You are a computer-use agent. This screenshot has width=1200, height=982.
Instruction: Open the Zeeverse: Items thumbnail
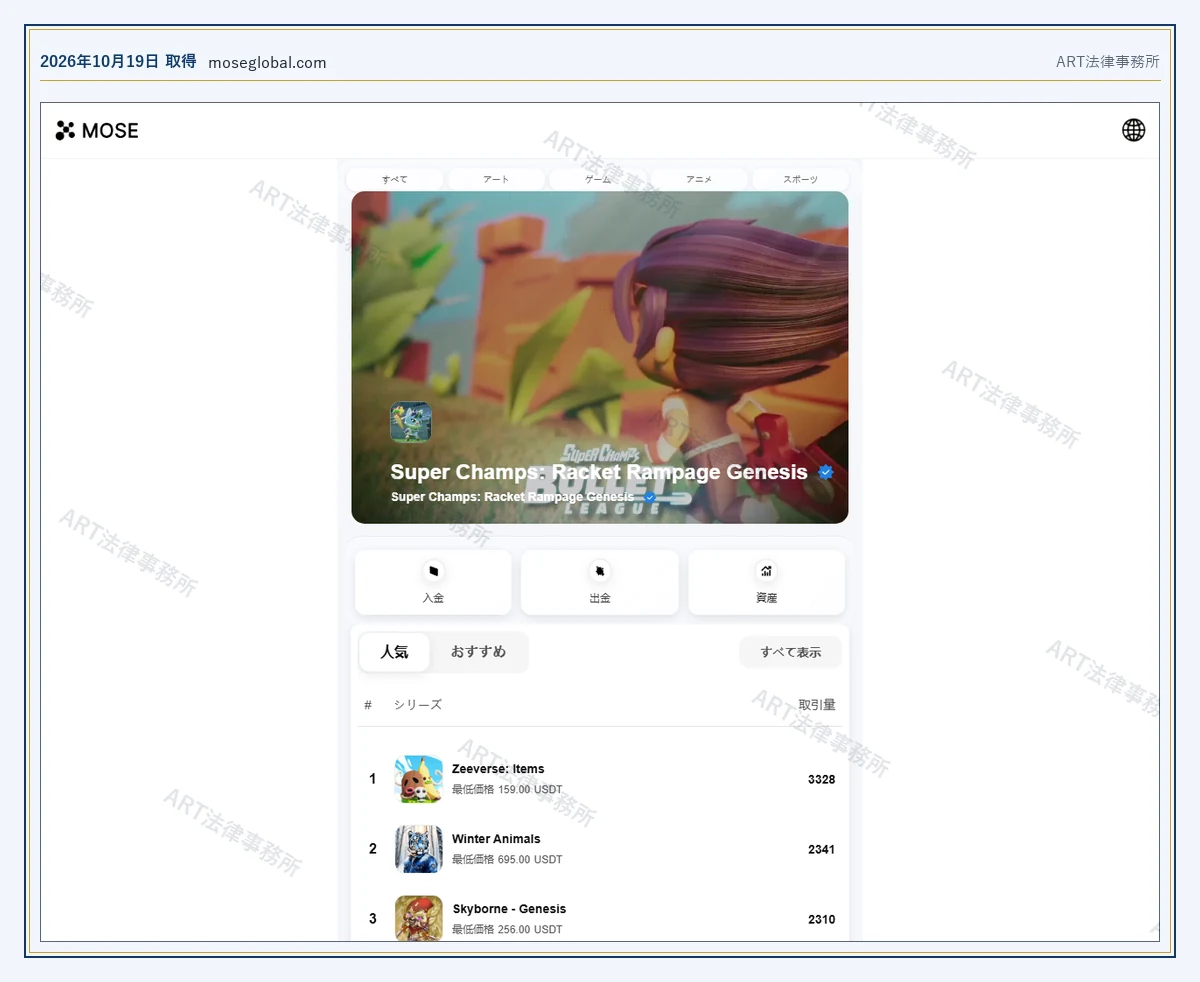[x=419, y=779]
